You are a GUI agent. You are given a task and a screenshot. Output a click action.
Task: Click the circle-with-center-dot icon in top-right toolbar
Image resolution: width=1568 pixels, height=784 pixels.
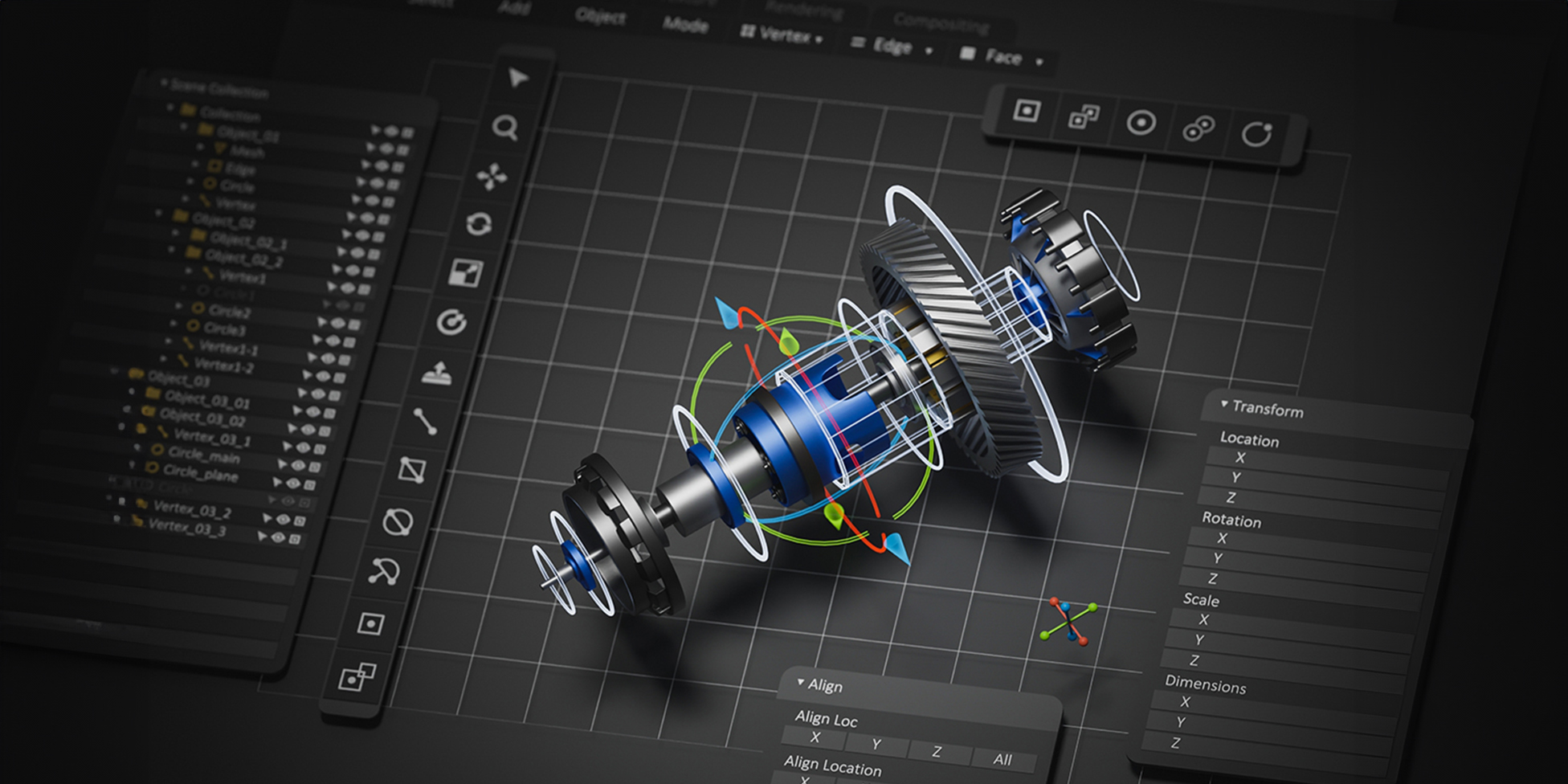click(1141, 123)
